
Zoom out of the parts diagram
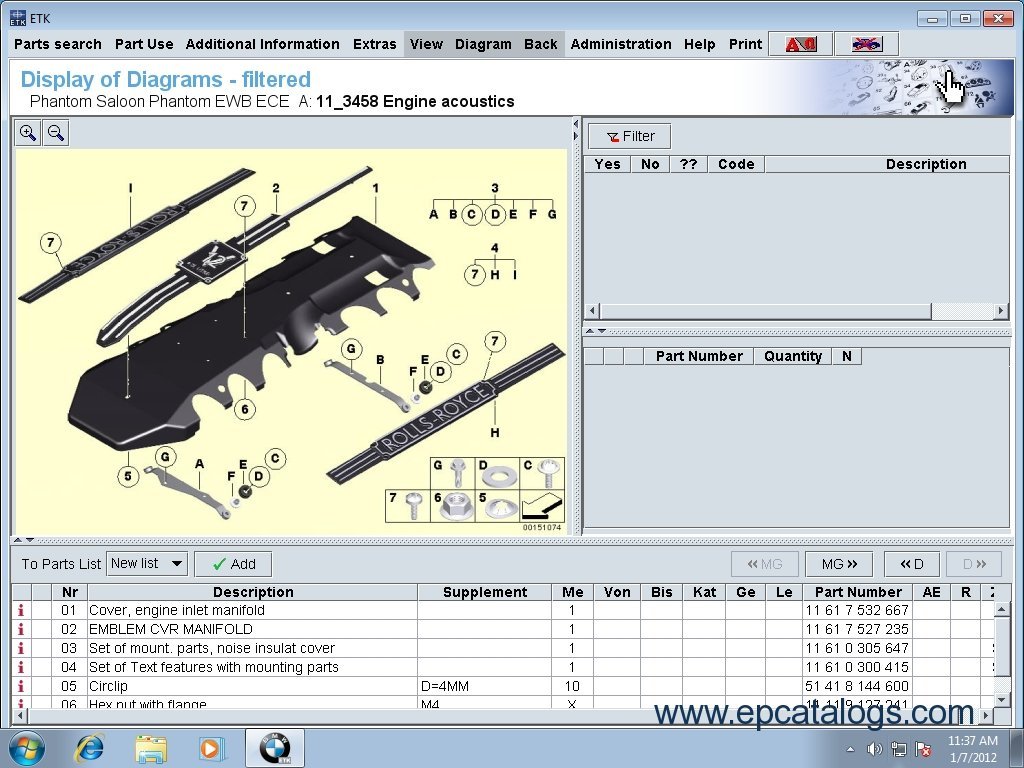click(x=56, y=133)
